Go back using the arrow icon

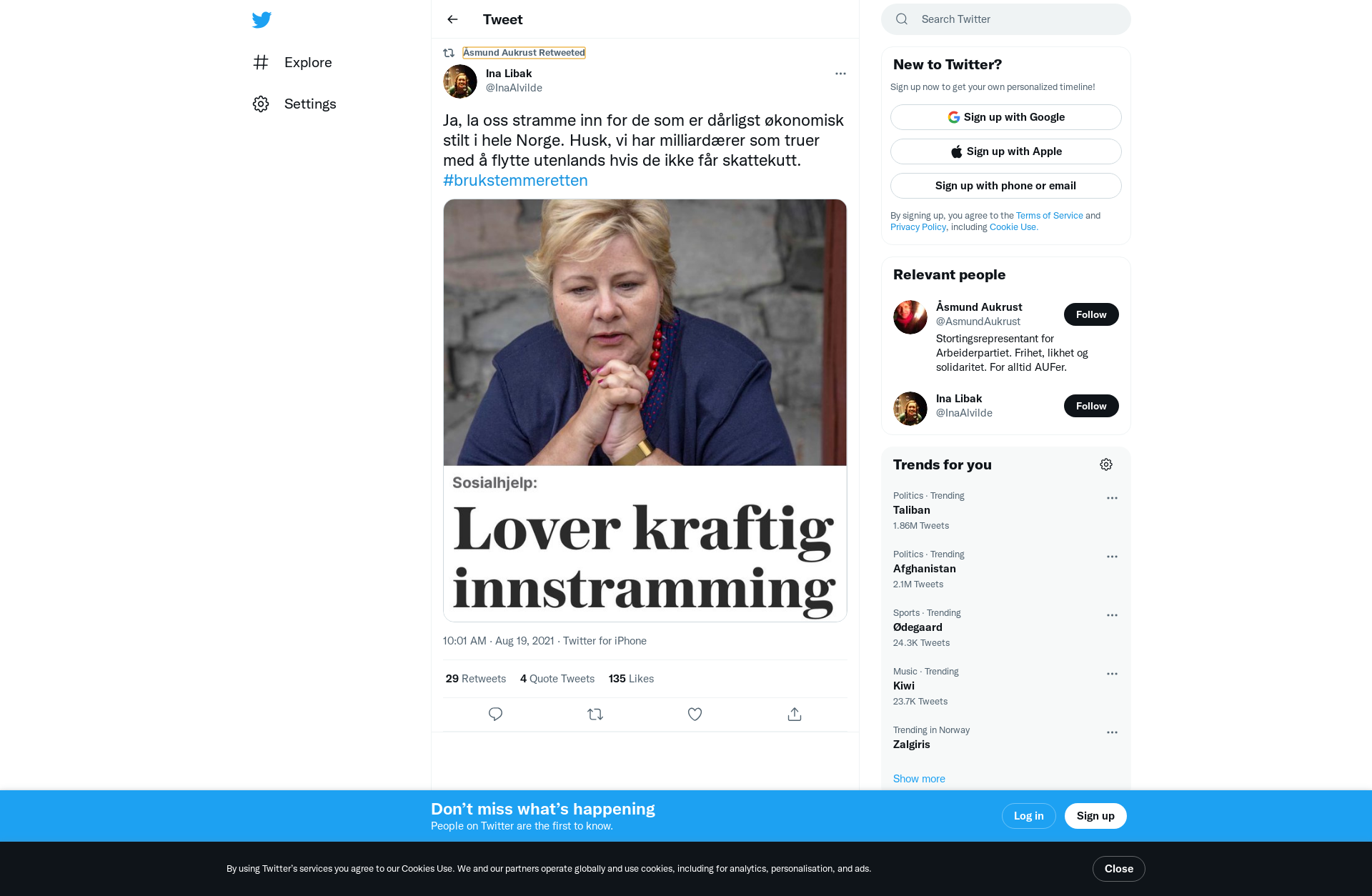452,19
